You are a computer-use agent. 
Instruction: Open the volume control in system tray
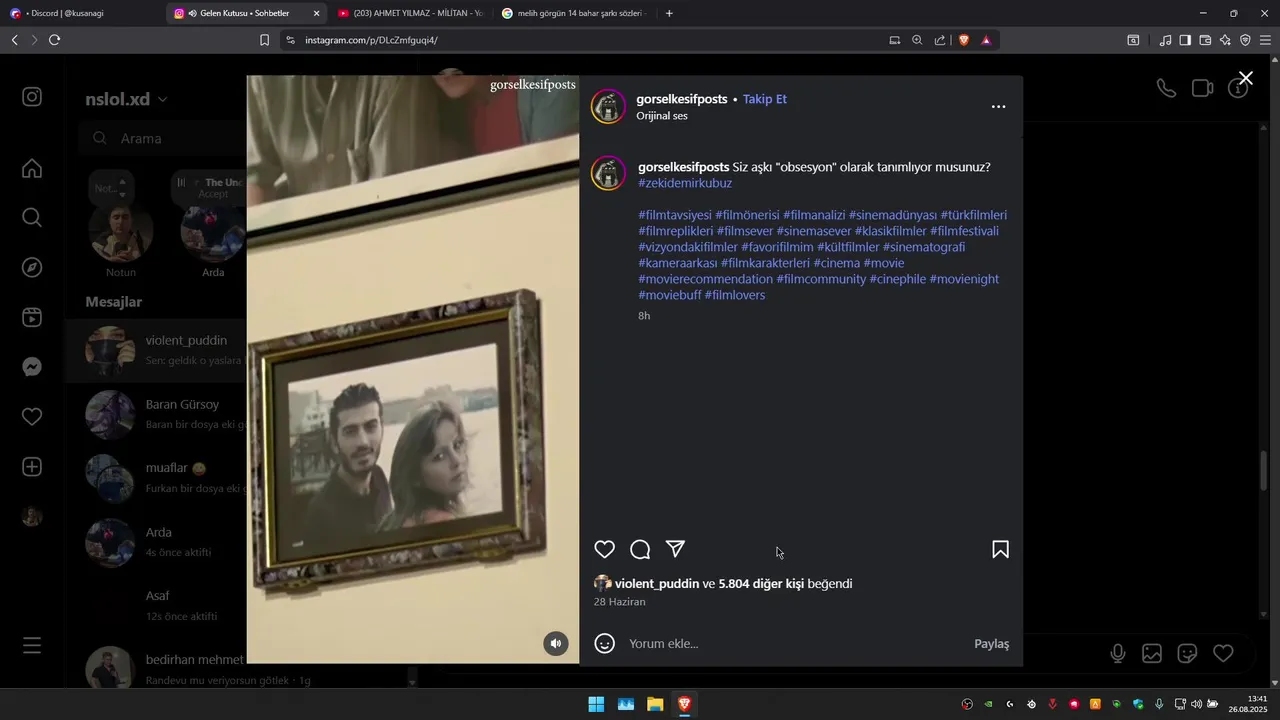click(1196, 704)
